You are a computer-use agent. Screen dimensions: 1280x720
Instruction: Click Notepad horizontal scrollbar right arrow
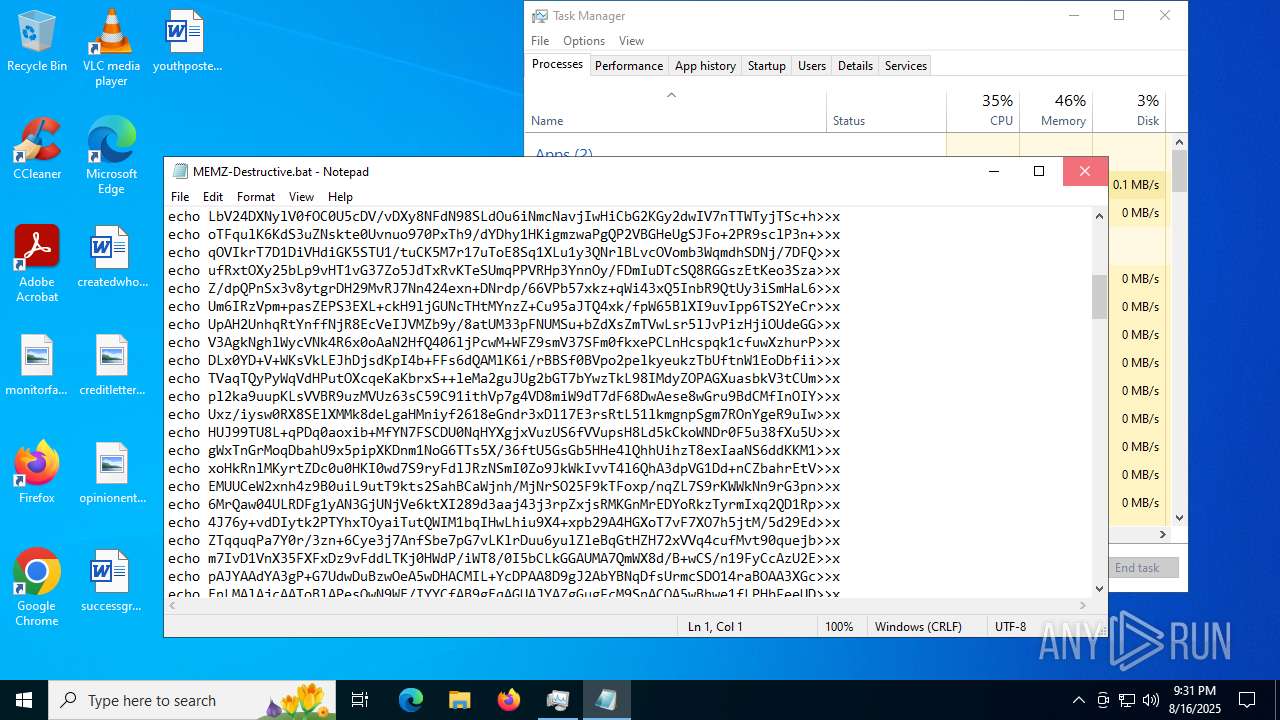[1084, 605]
